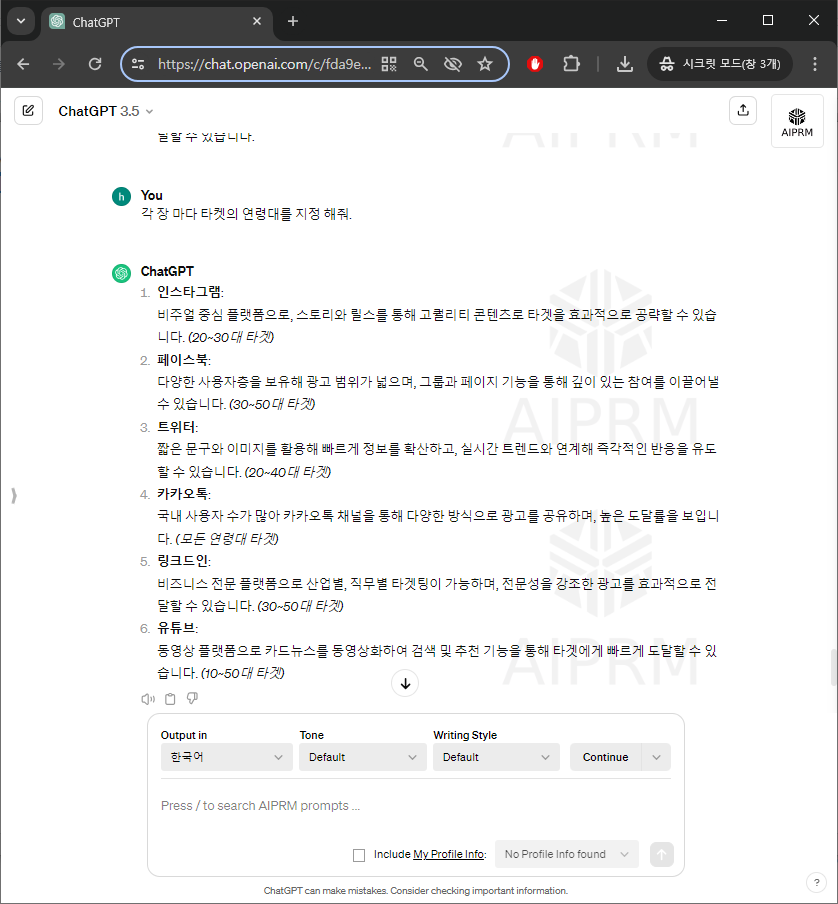Click the red hand ad blocker extension icon

pyautogui.click(x=535, y=64)
